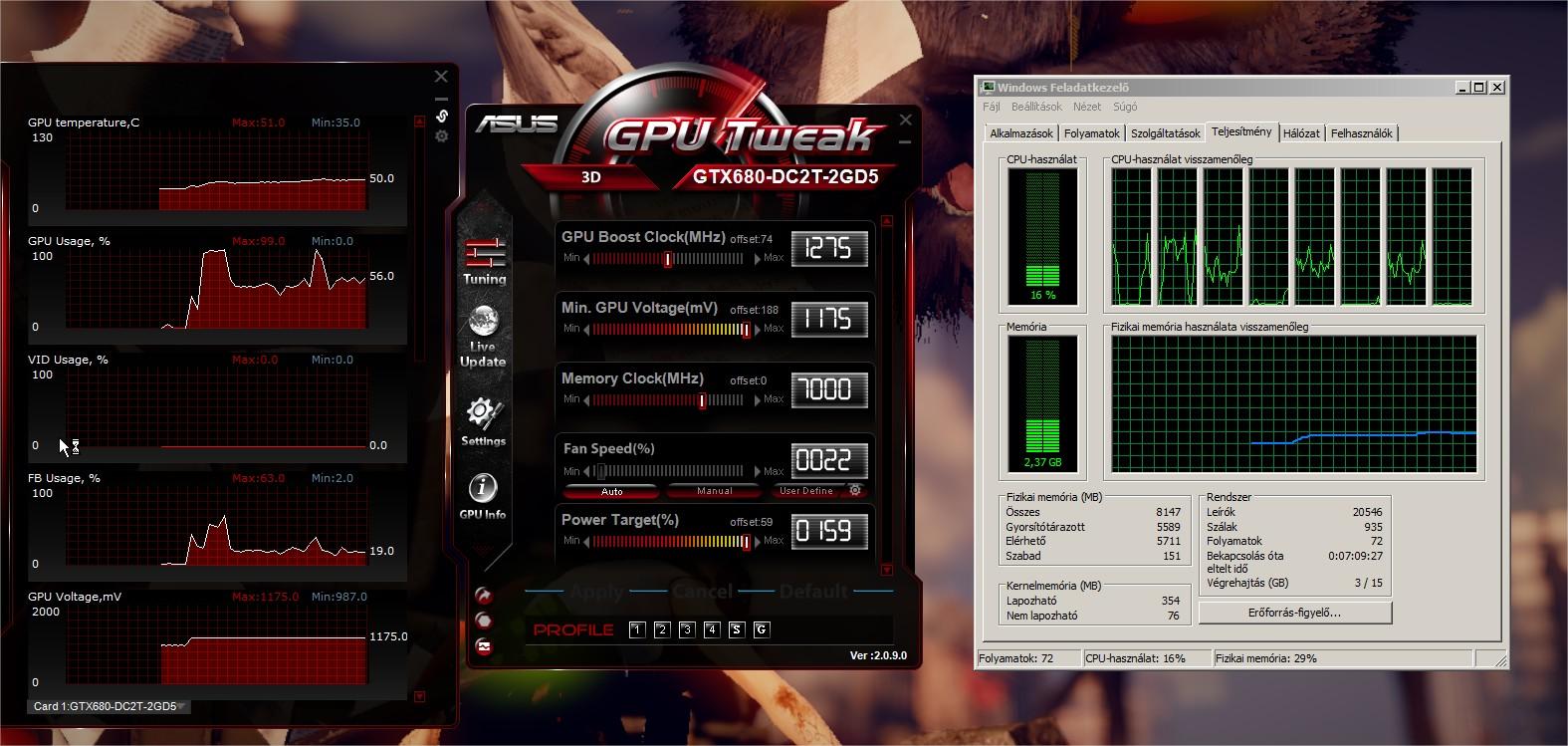Click the red arrow icon above the profile bar
The width and height of the screenshot is (1568, 746).
pyautogui.click(x=484, y=596)
